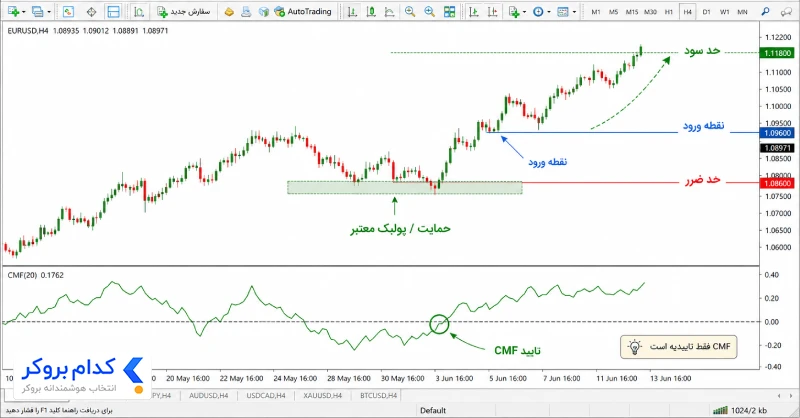This screenshot has height=418, width=800.
Task: Select the M15 timeframe
Action: point(632,12)
